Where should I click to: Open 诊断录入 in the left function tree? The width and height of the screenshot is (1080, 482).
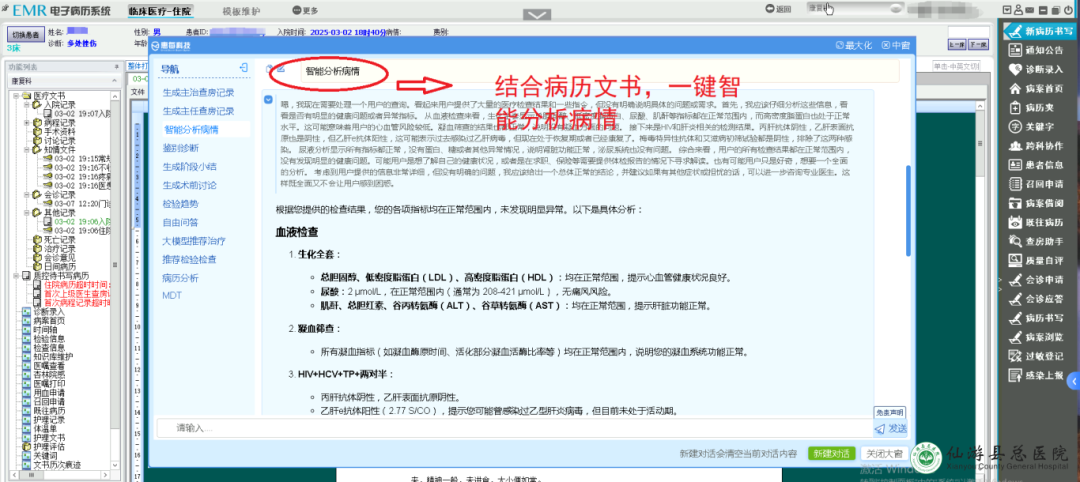click(49, 311)
